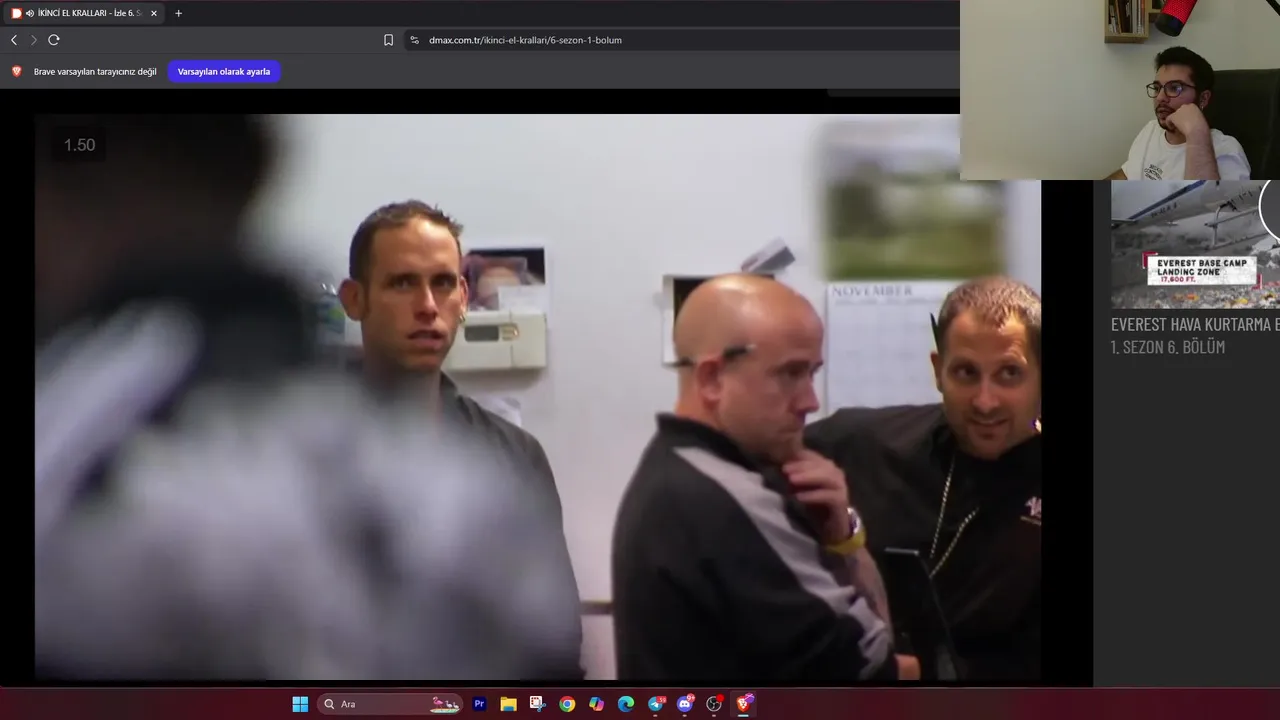1280x720 pixels.
Task: Open the Copilot taskbar icon
Action: (x=596, y=704)
